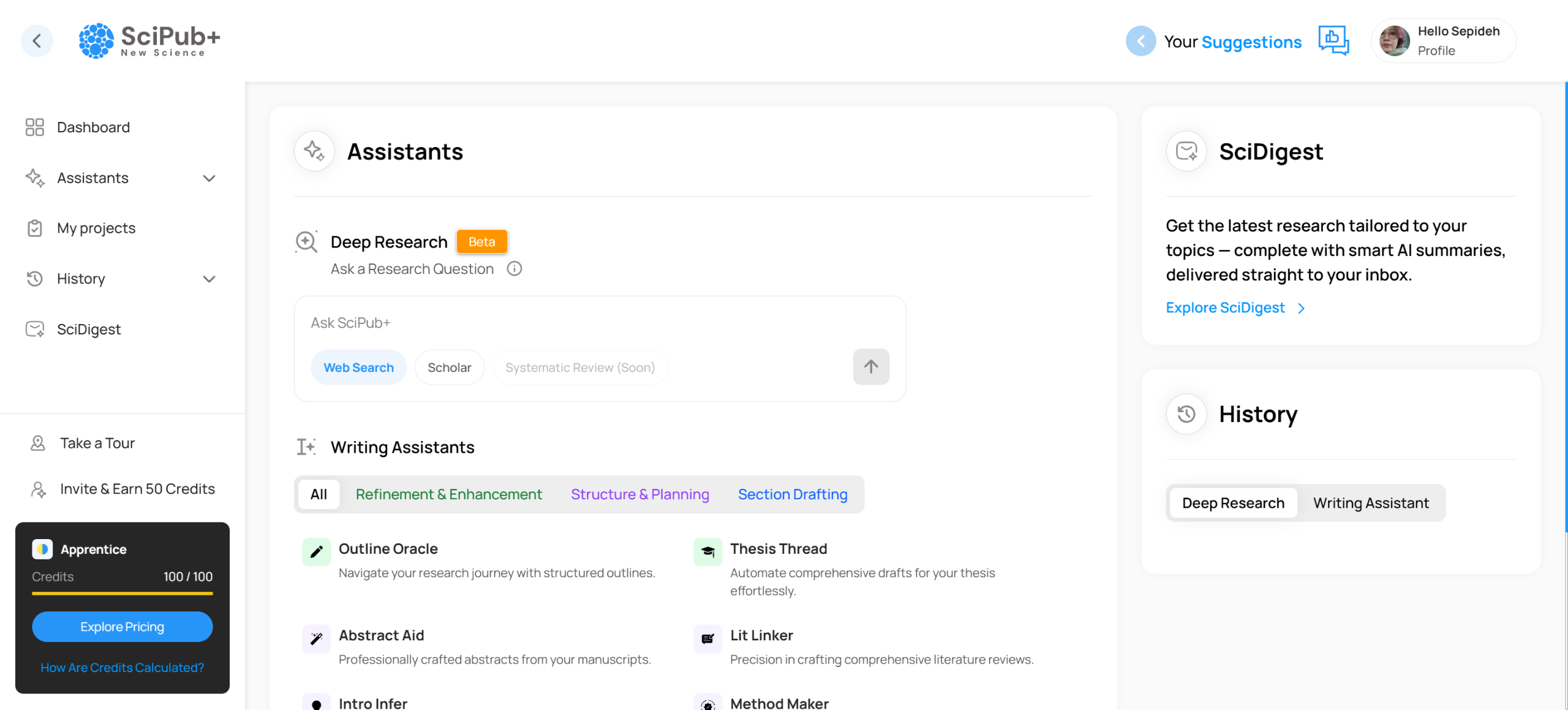Select Web Search mode
Image resolution: width=1568 pixels, height=710 pixels.
click(x=358, y=368)
